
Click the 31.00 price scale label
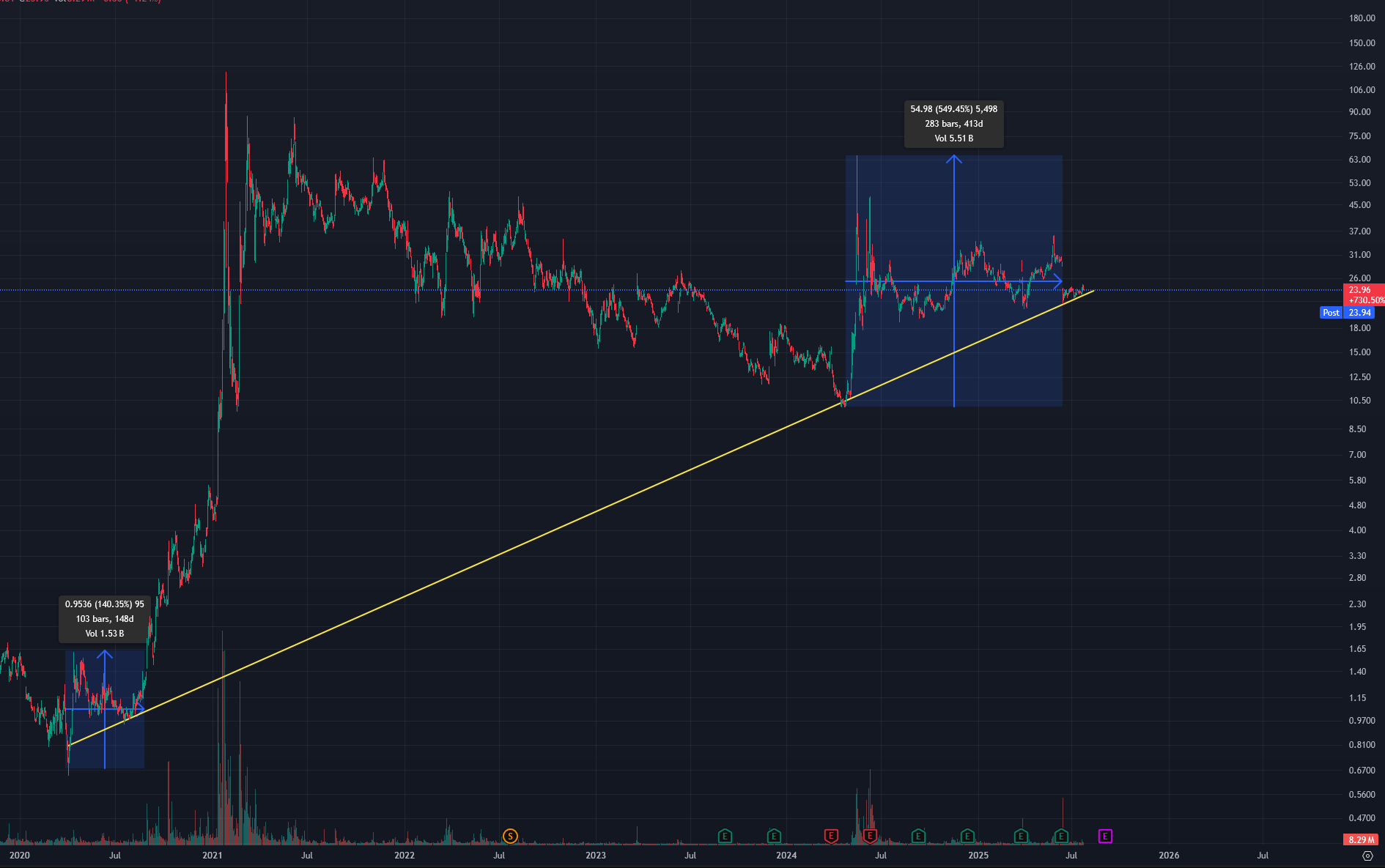tap(1359, 255)
